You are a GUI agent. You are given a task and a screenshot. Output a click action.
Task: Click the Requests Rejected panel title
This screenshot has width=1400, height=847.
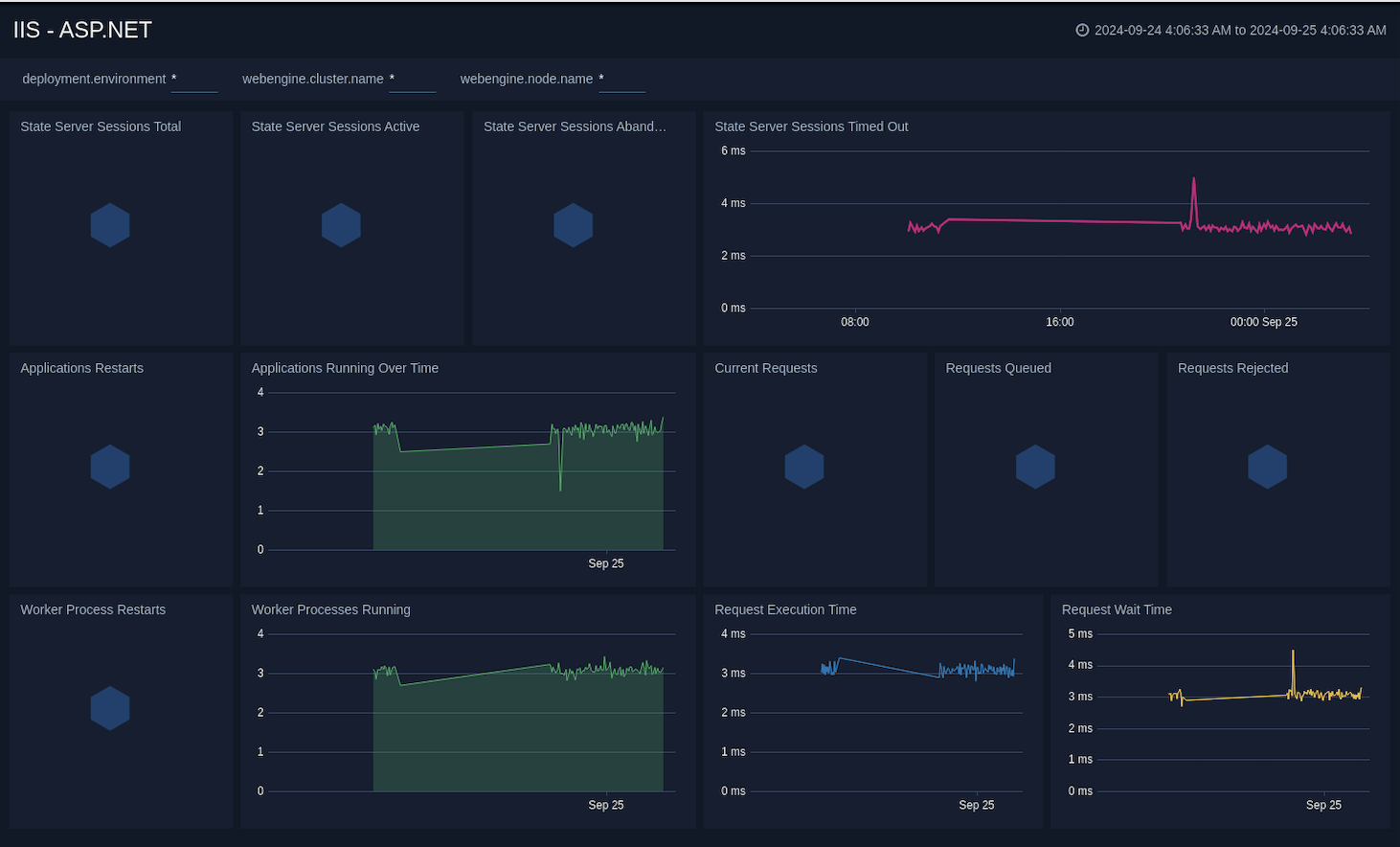(1232, 368)
